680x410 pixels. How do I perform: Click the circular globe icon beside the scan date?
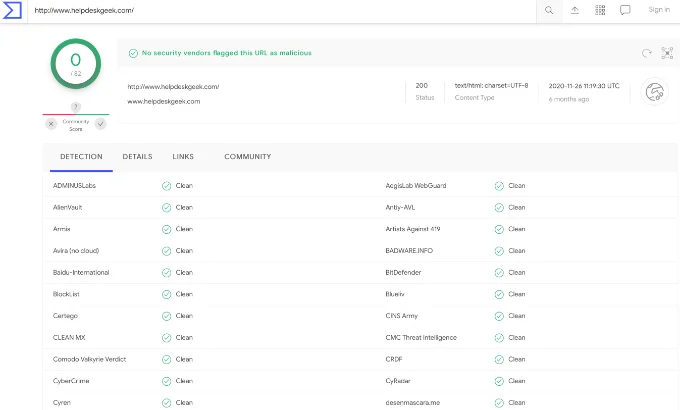tap(654, 92)
